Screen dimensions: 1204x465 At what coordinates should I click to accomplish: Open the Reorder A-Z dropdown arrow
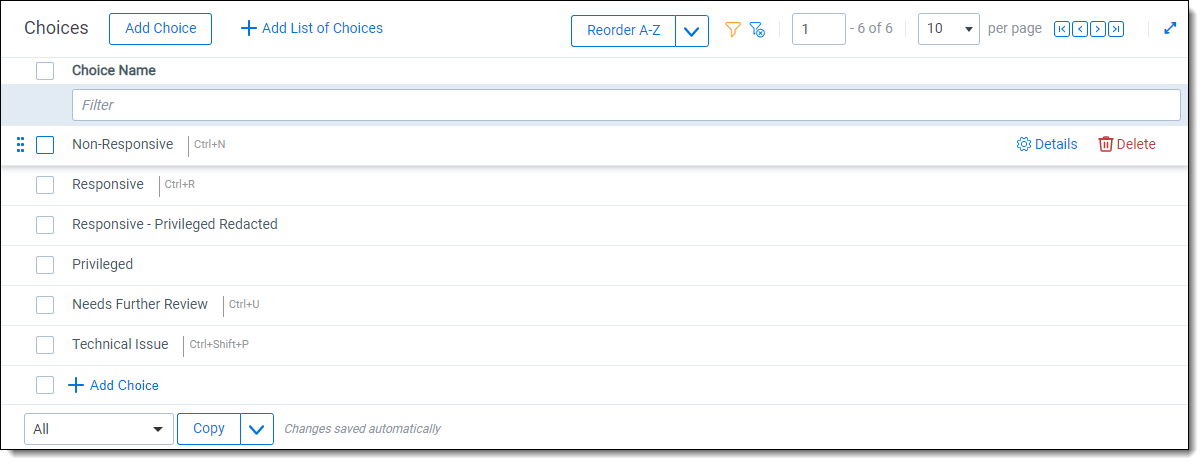(692, 31)
